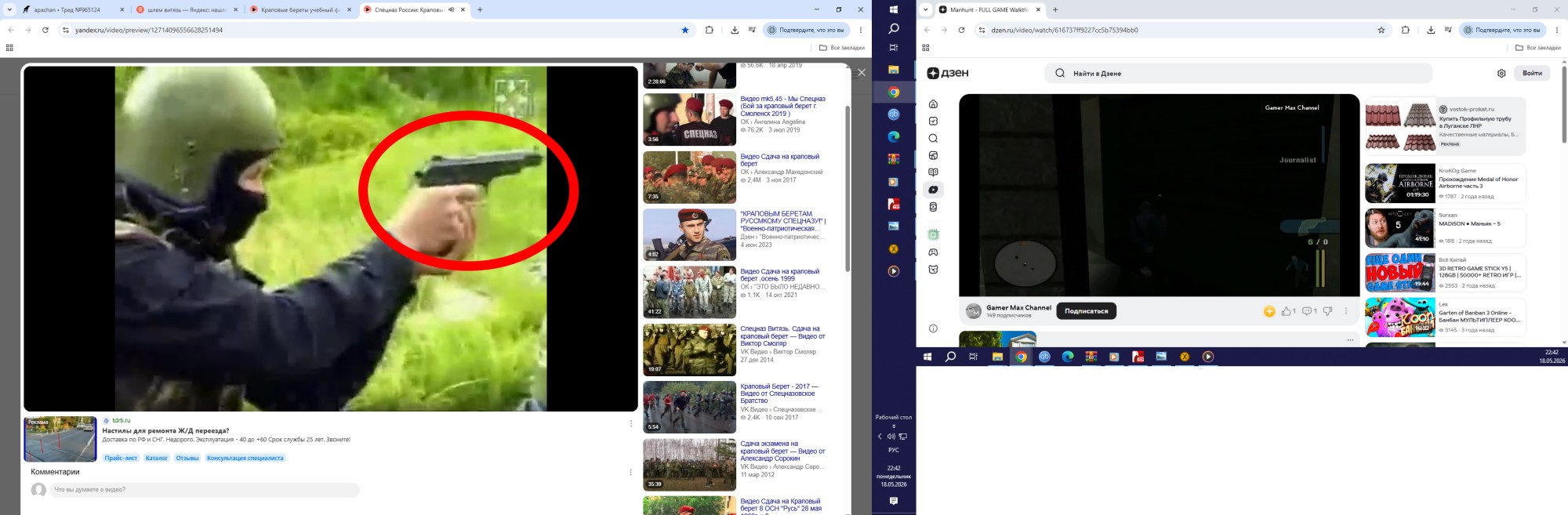Reload the dzen.ru page
1568x515 pixels.
(x=961, y=30)
